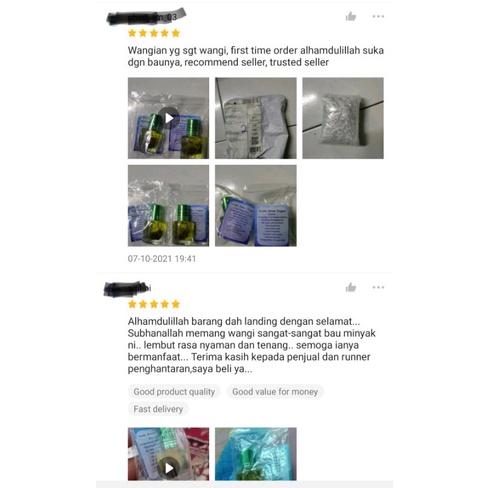Select the Fast delivery tag

click(x=158, y=409)
